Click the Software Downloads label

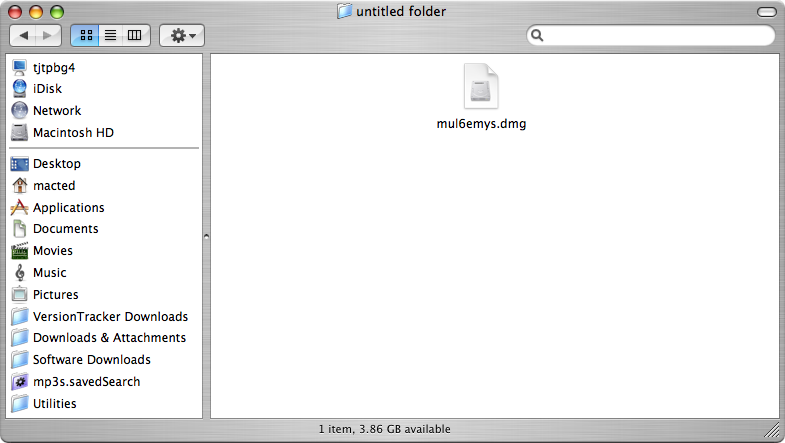(x=92, y=360)
